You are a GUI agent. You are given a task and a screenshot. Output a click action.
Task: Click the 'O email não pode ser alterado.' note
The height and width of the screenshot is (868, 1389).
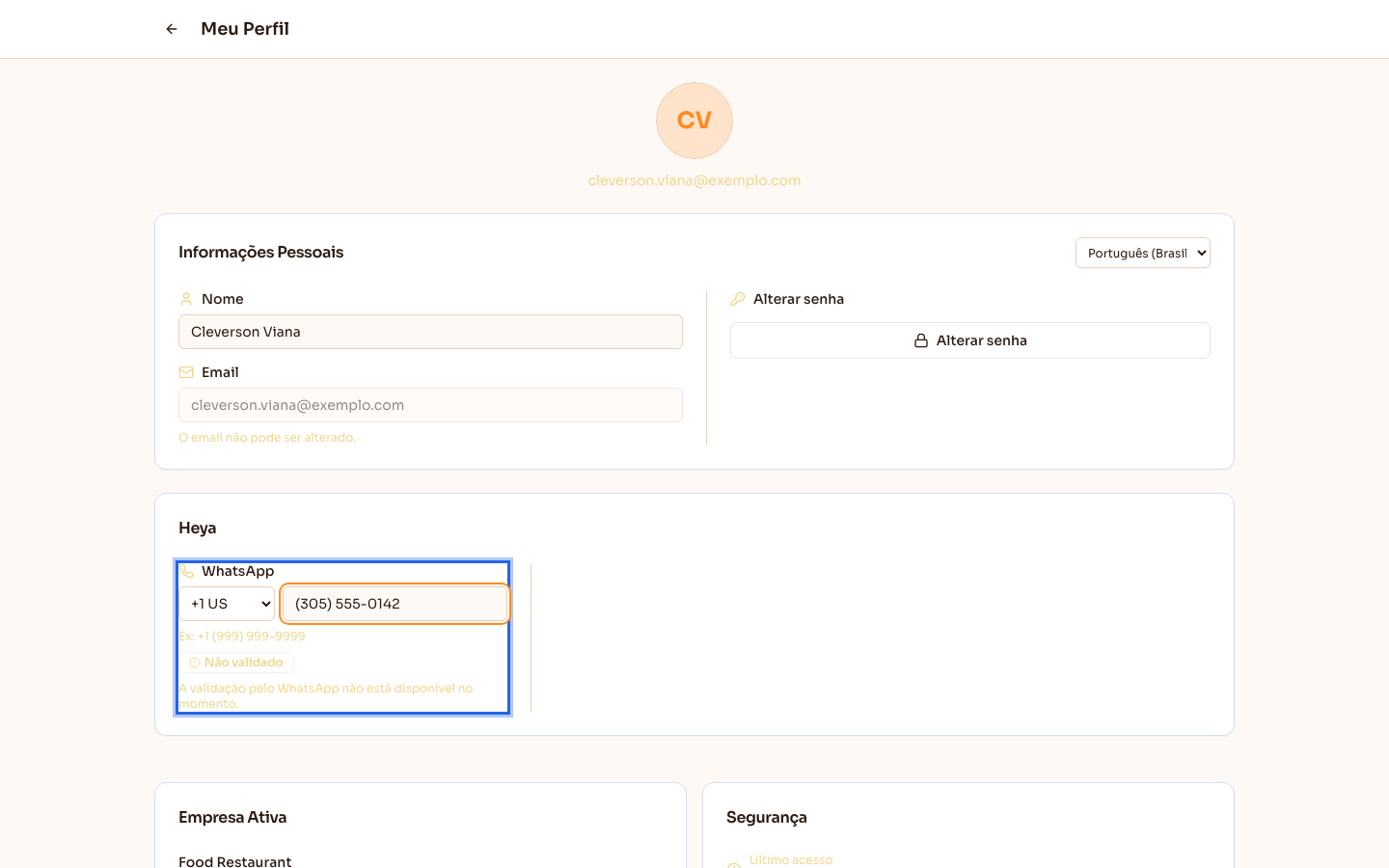click(x=267, y=438)
